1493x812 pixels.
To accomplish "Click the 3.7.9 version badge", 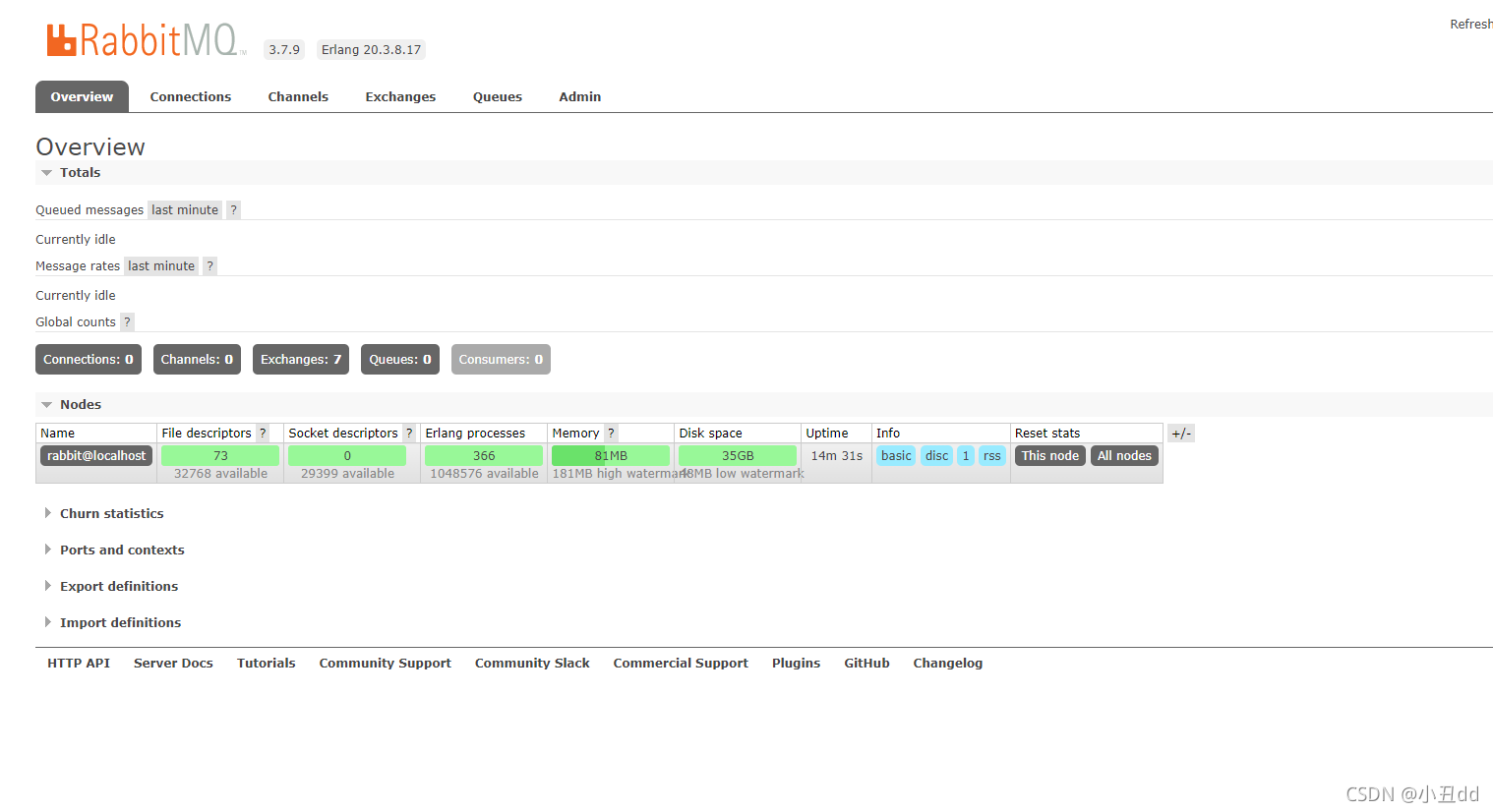I will click(284, 50).
